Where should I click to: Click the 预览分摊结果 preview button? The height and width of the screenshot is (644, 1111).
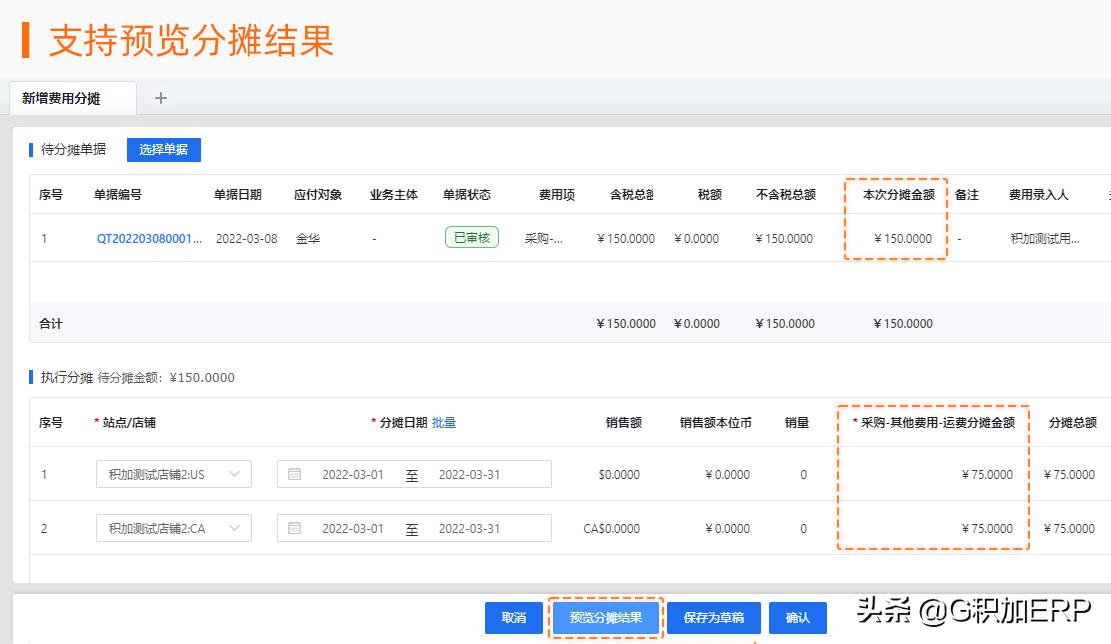(x=606, y=618)
